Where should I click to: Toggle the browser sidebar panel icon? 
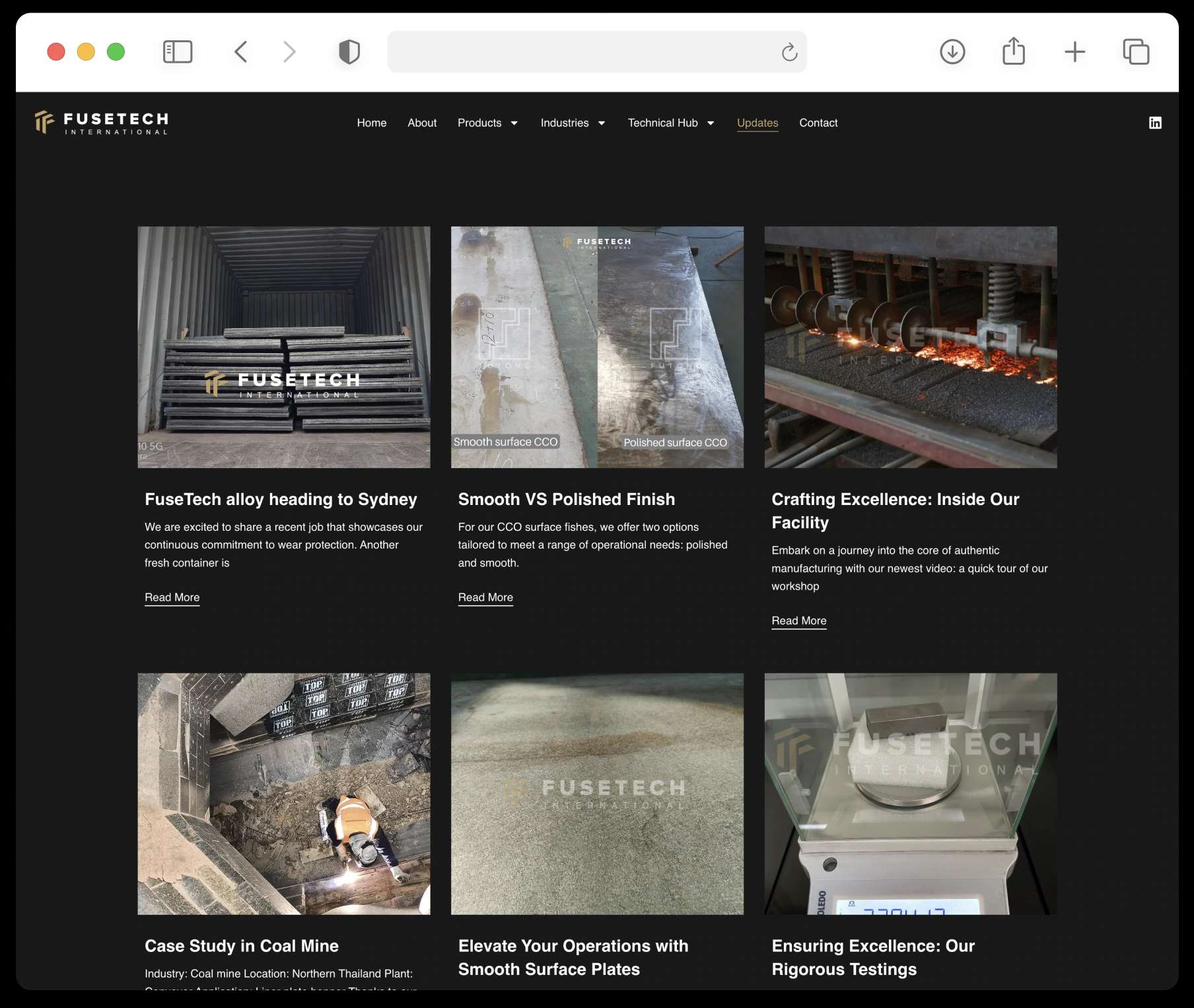[178, 51]
